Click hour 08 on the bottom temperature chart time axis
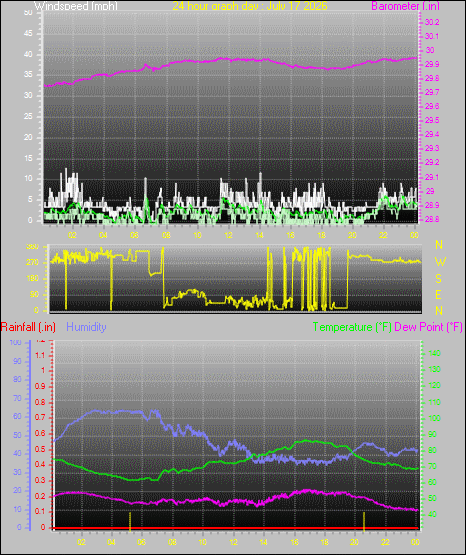 (x=172, y=542)
